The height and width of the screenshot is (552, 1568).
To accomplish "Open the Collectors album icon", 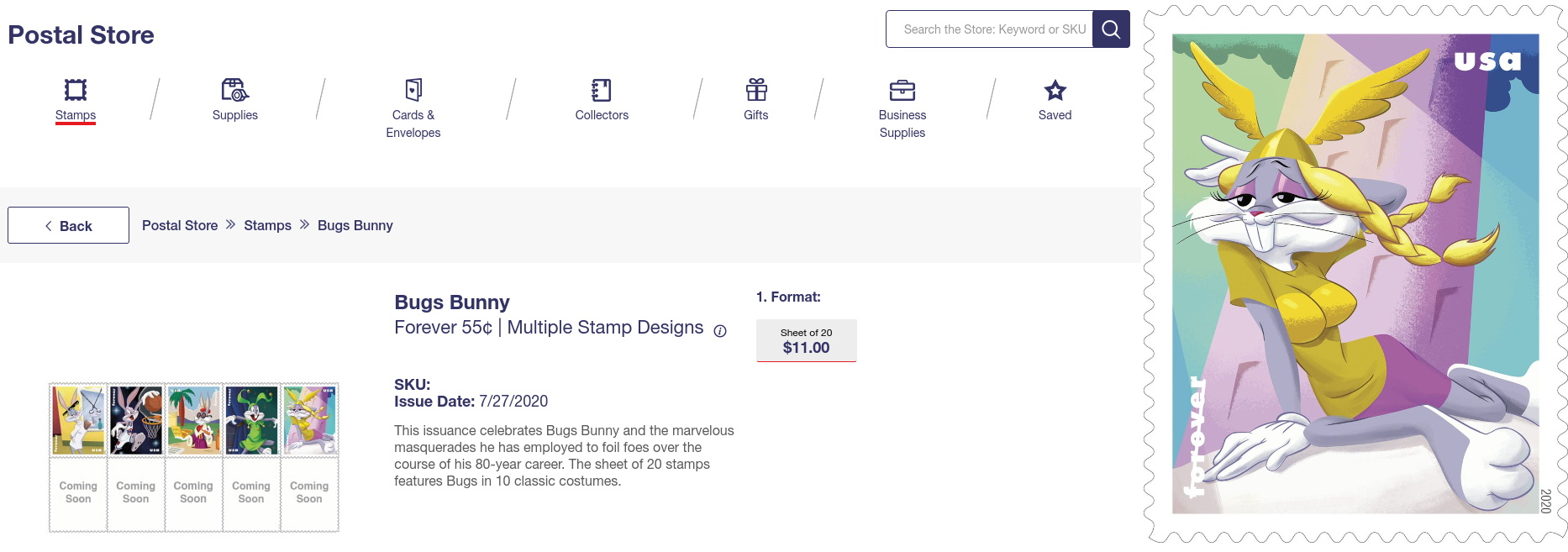I will [x=602, y=90].
